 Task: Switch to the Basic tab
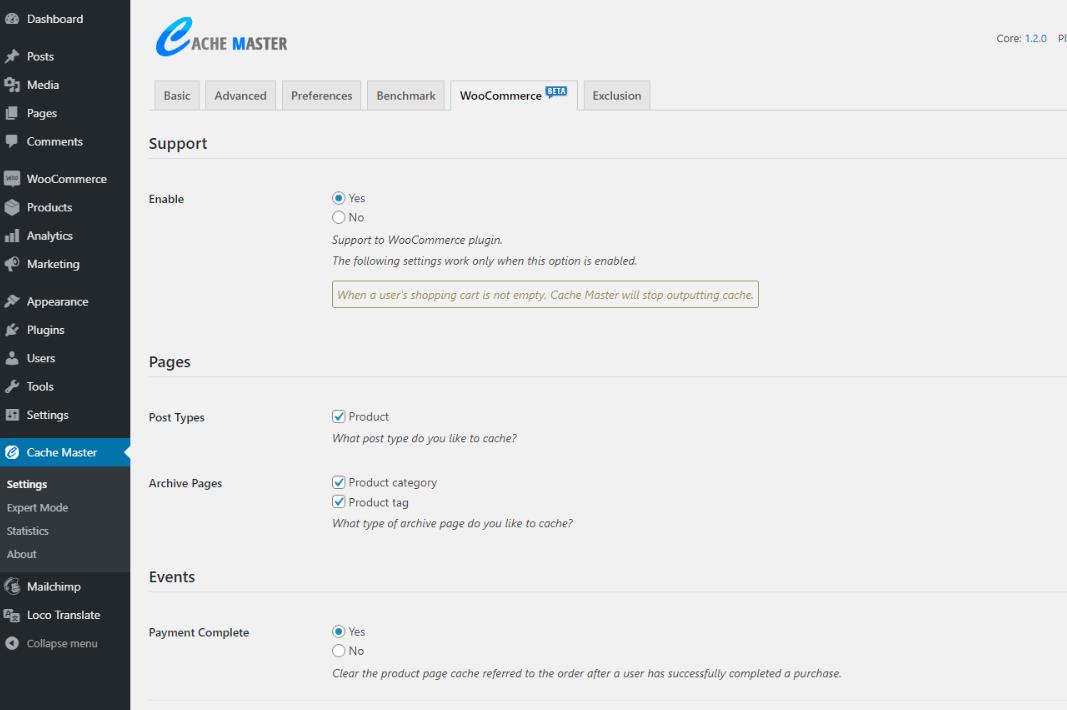coord(177,96)
